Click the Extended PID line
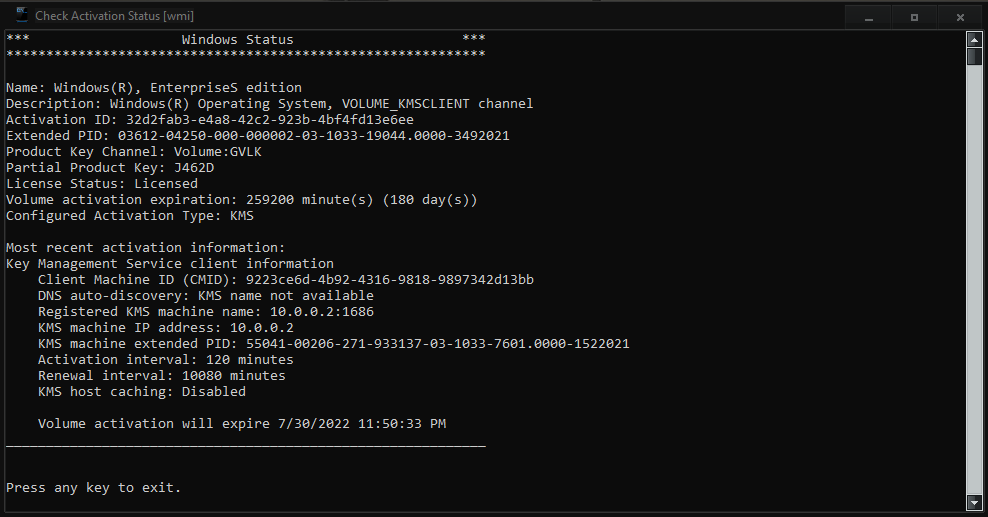988x517 pixels. pos(258,135)
